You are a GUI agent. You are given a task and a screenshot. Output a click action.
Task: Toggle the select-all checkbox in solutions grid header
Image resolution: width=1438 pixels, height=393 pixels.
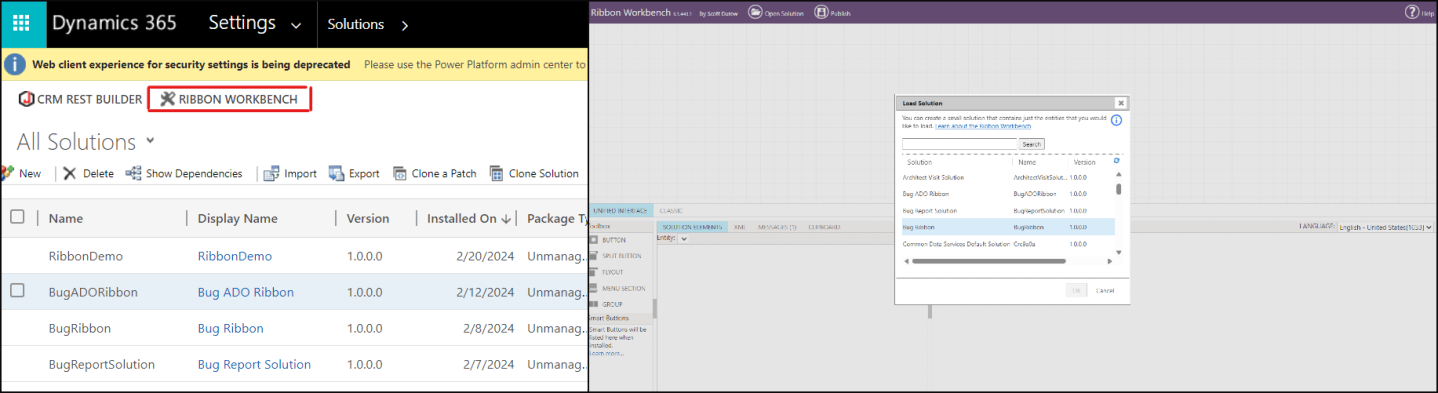click(17, 217)
